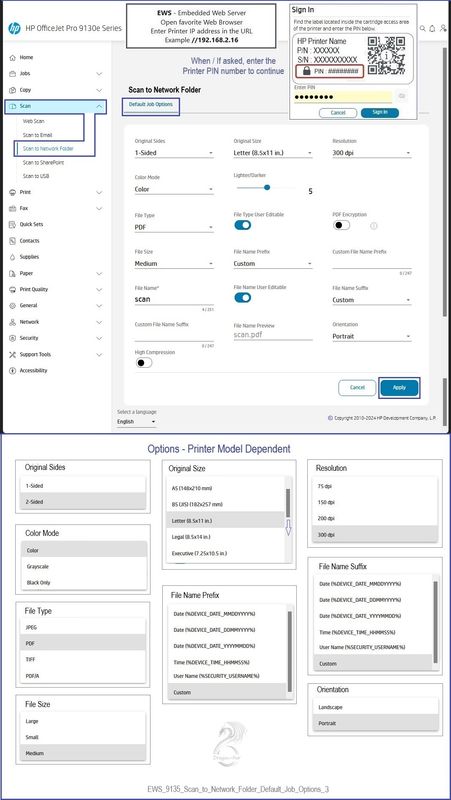Open the Color Mode dropdown
Viewport: 451px width, 800px height.
pos(174,189)
